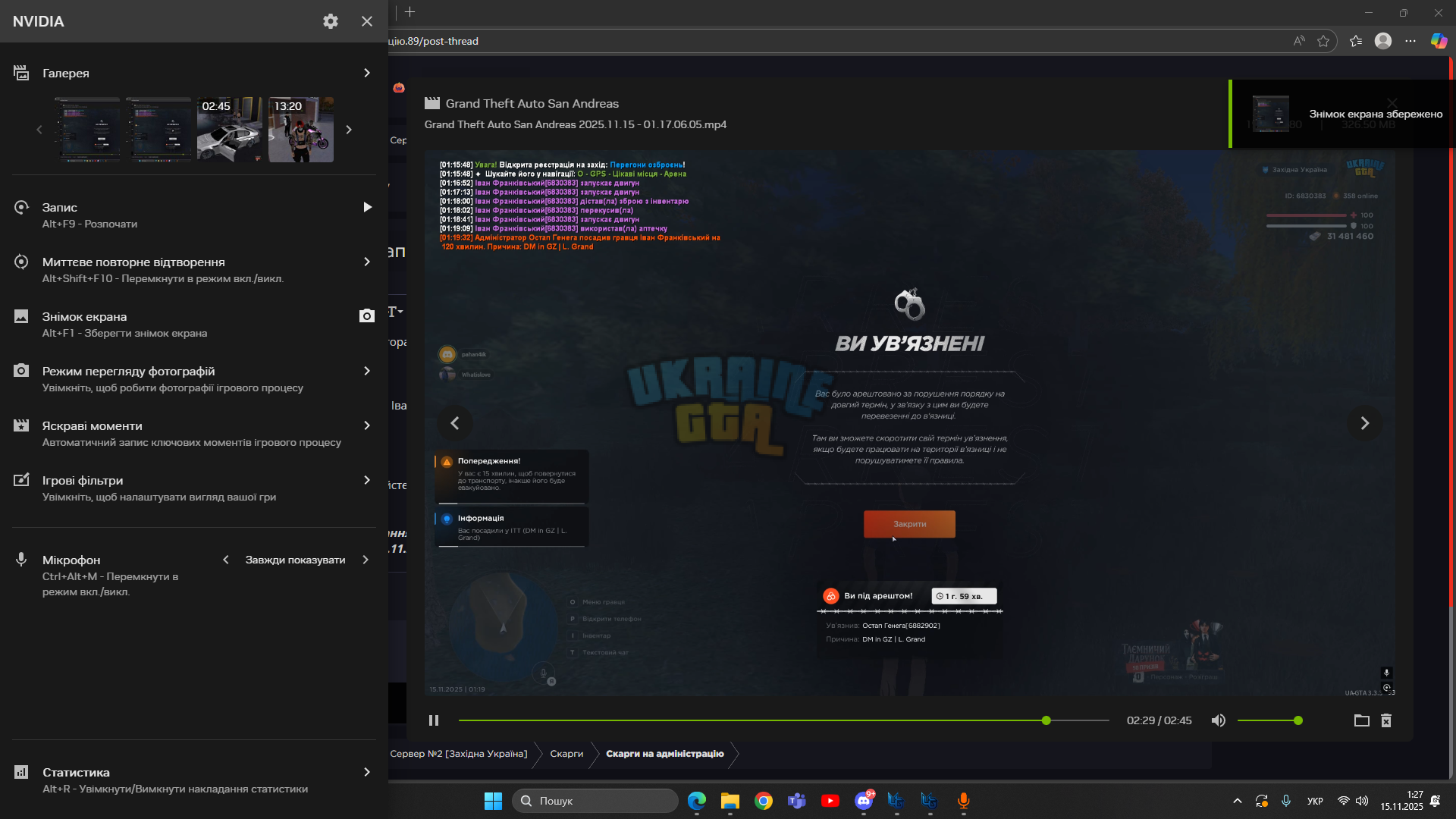Close the NVIDIA overlay panel
The height and width of the screenshot is (819, 1456).
(x=367, y=21)
